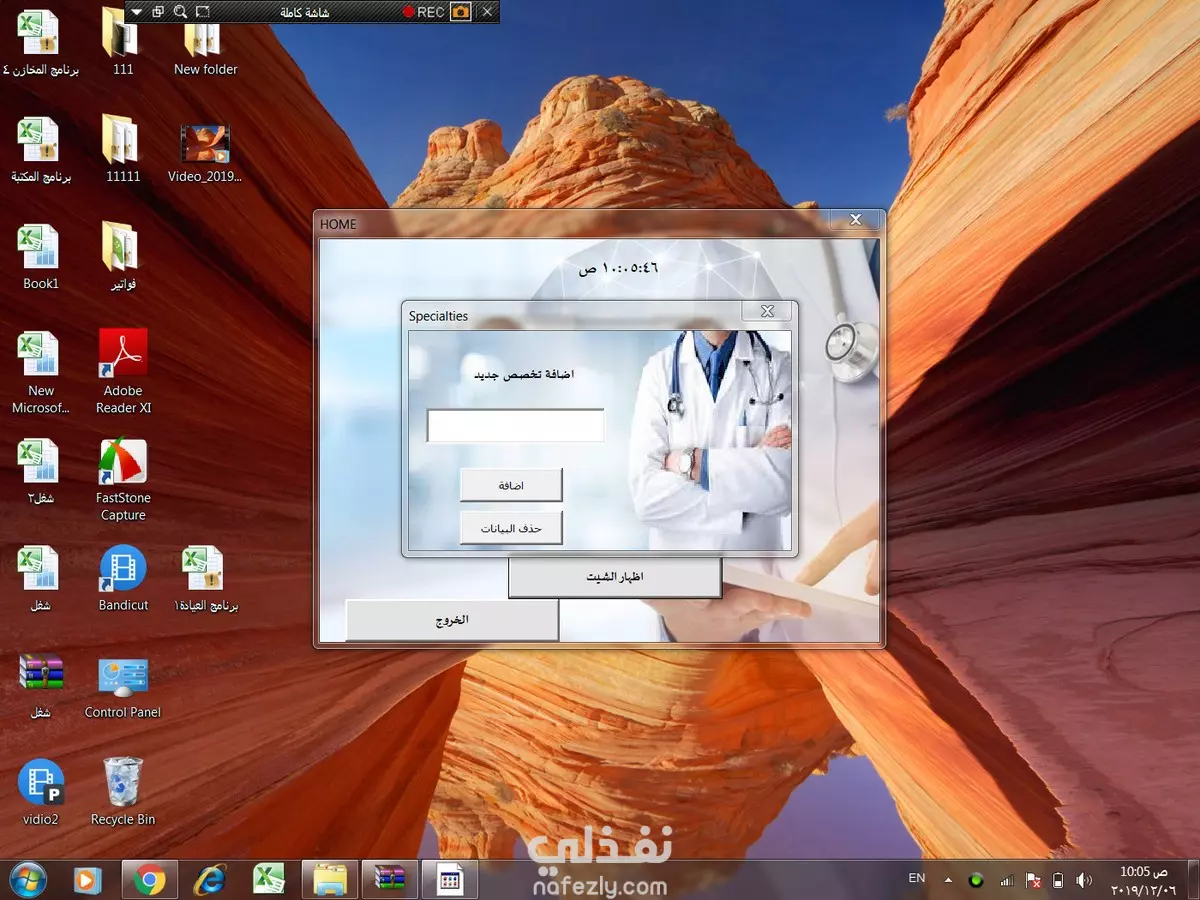Image resolution: width=1200 pixels, height=900 pixels.
Task: Click the Control Panel desktop icon
Action: point(123,688)
